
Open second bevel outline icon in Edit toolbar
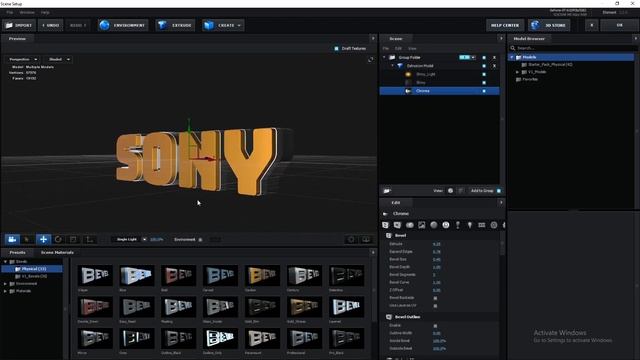397,225
